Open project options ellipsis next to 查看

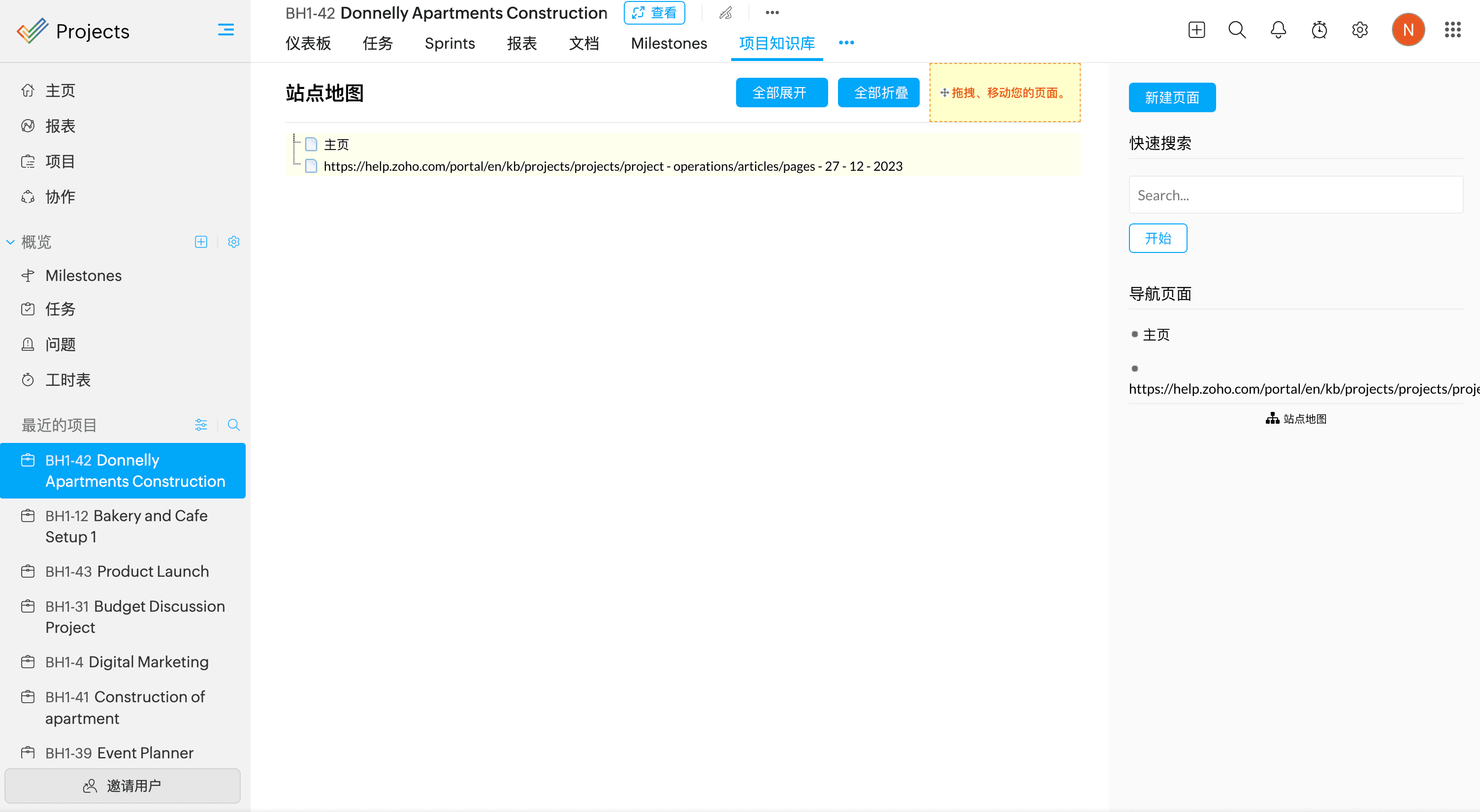pos(772,13)
